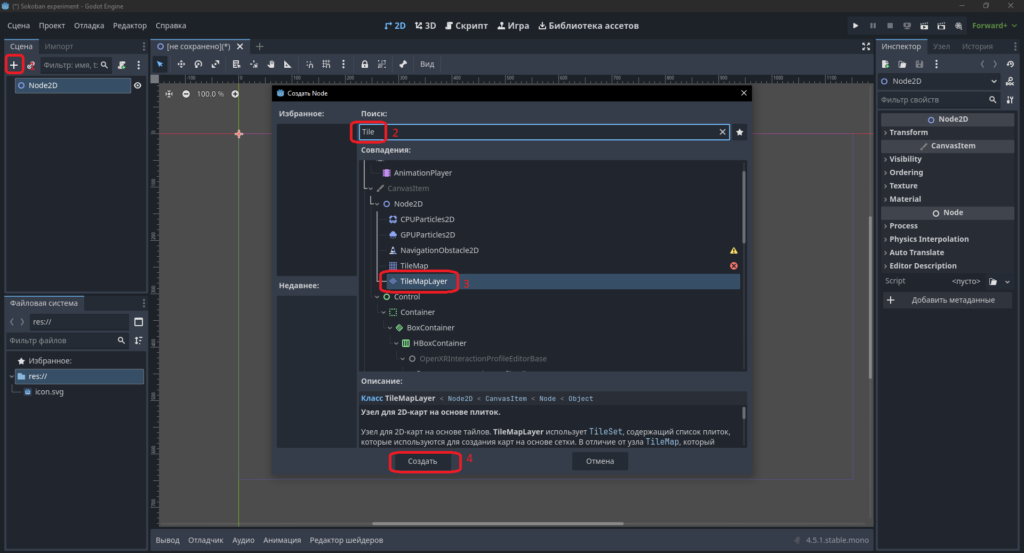
Task: Zoom in the viewport with plus
Action: coord(235,94)
